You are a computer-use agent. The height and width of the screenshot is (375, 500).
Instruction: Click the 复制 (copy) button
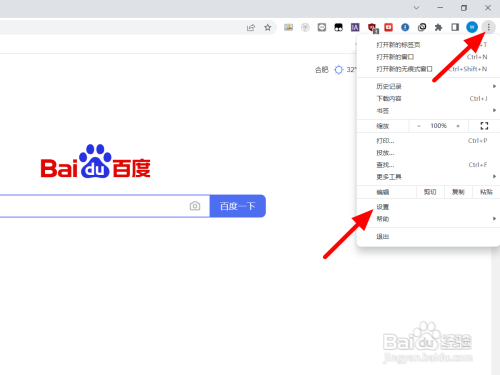tap(458, 192)
